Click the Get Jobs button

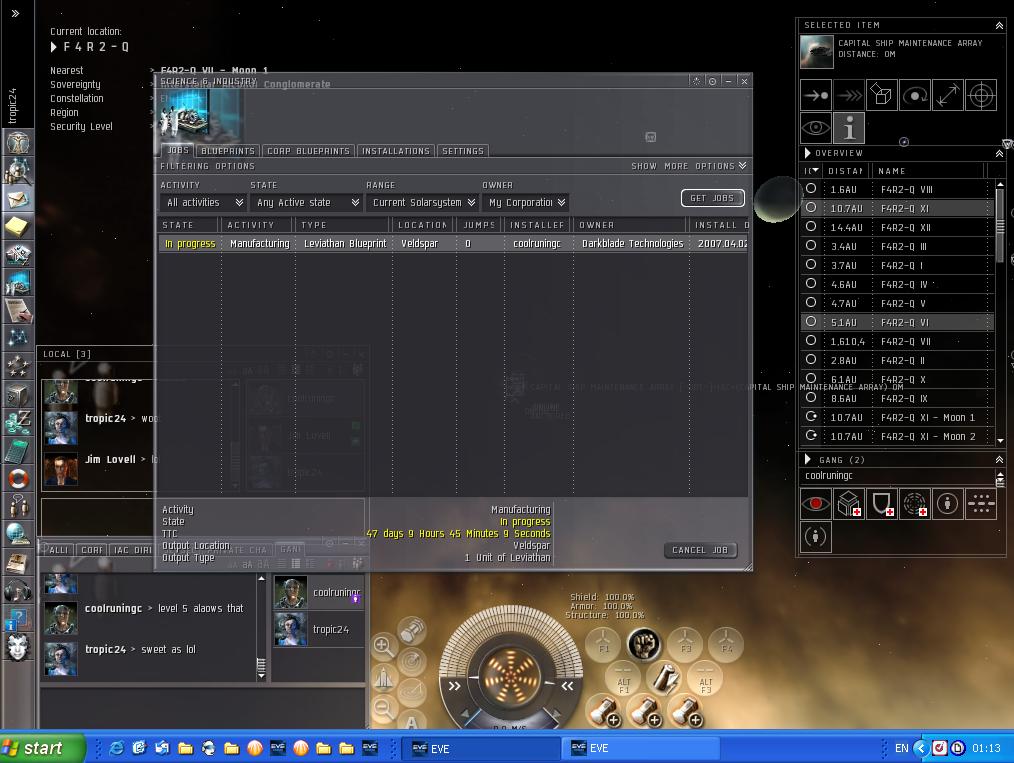(x=713, y=198)
